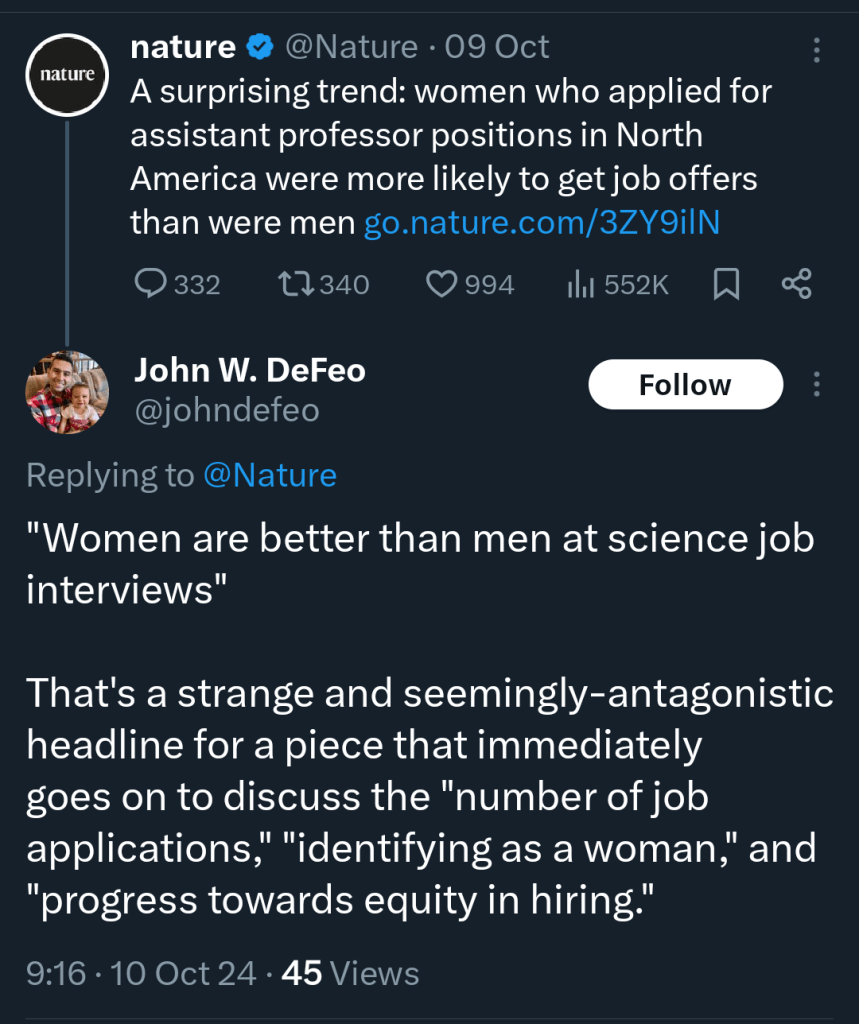Open view analytics bar chart icon

581,285
